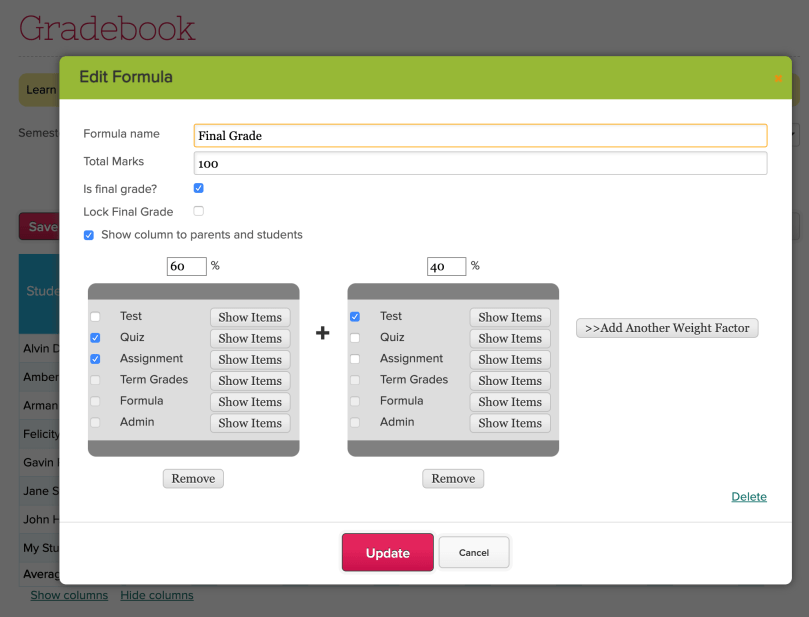The image size is (809, 617).
Task: Show Items for Admin in 40% group
Action: [x=510, y=423]
